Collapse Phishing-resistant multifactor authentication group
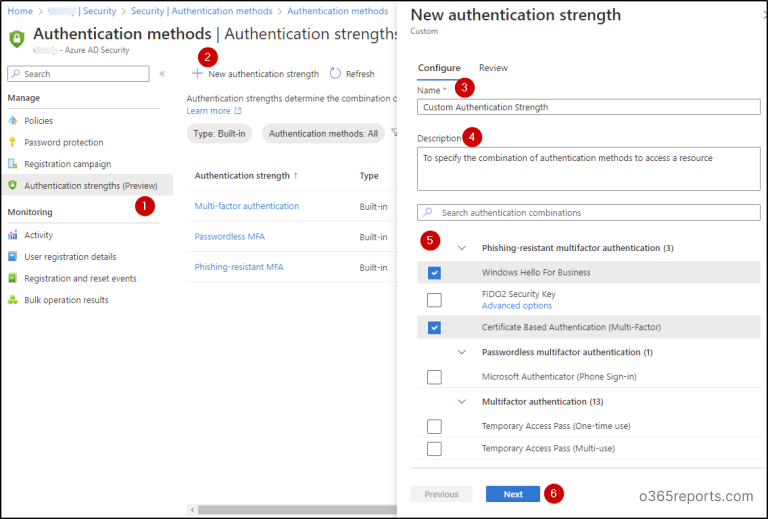The height and width of the screenshot is (519, 768). (461, 248)
